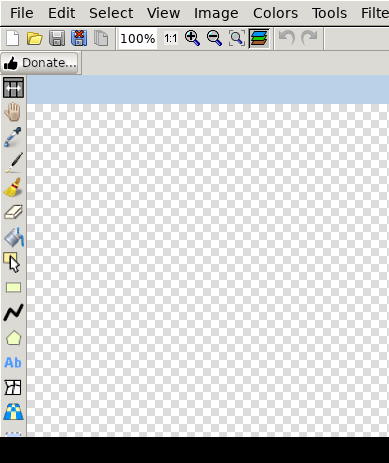Zoom in with the plus magnifier

click(x=192, y=38)
